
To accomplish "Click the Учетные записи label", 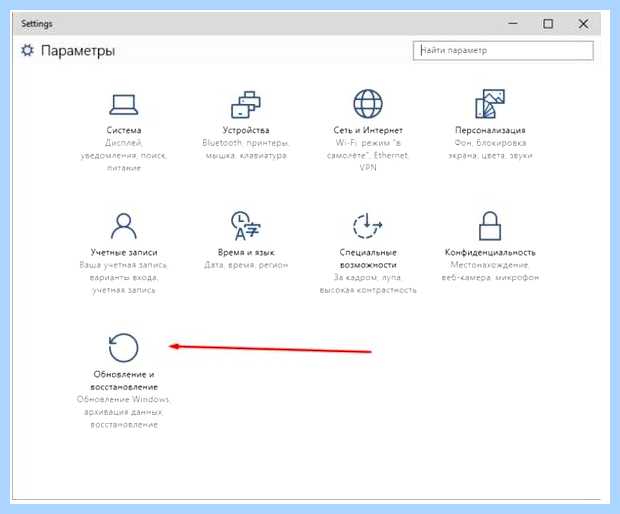I will tap(124, 252).
